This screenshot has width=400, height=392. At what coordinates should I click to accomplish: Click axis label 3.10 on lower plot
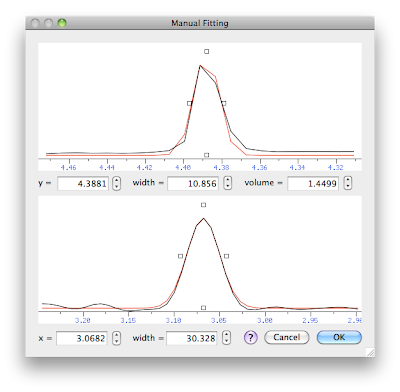[174, 320]
